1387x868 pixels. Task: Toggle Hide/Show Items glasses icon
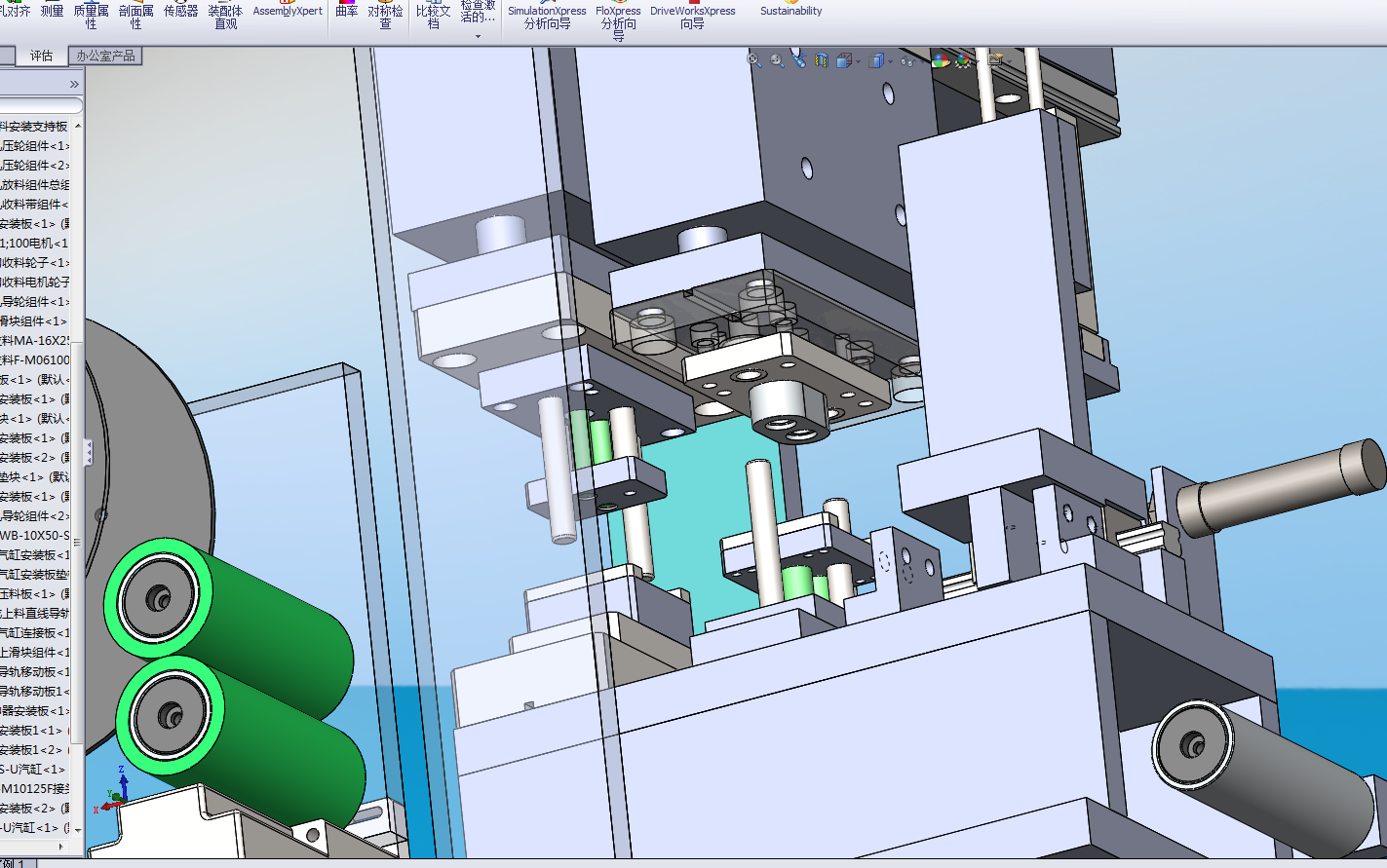[x=907, y=61]
